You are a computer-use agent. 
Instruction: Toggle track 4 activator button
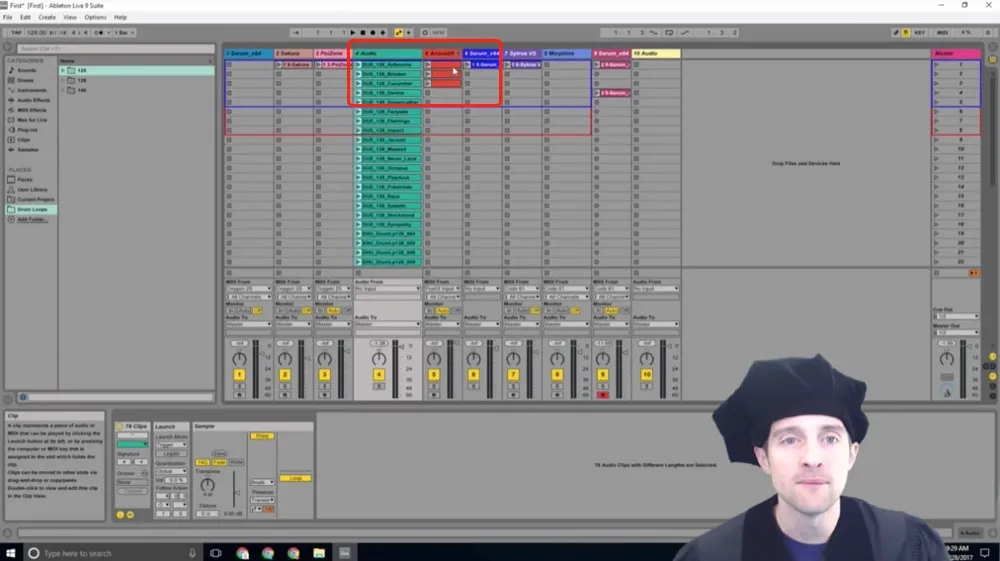tap(379, 375)
